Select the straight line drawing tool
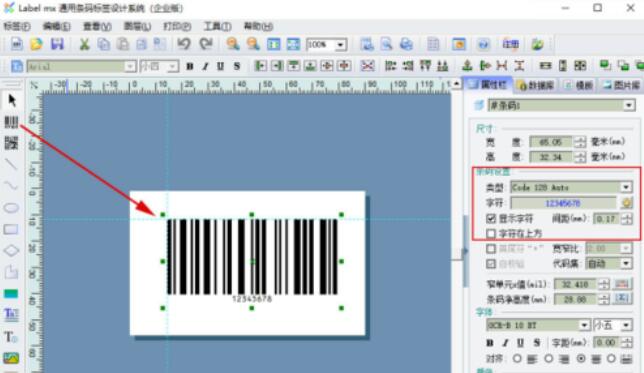Viewport: 644px width, 373px height. coord(11,164)
